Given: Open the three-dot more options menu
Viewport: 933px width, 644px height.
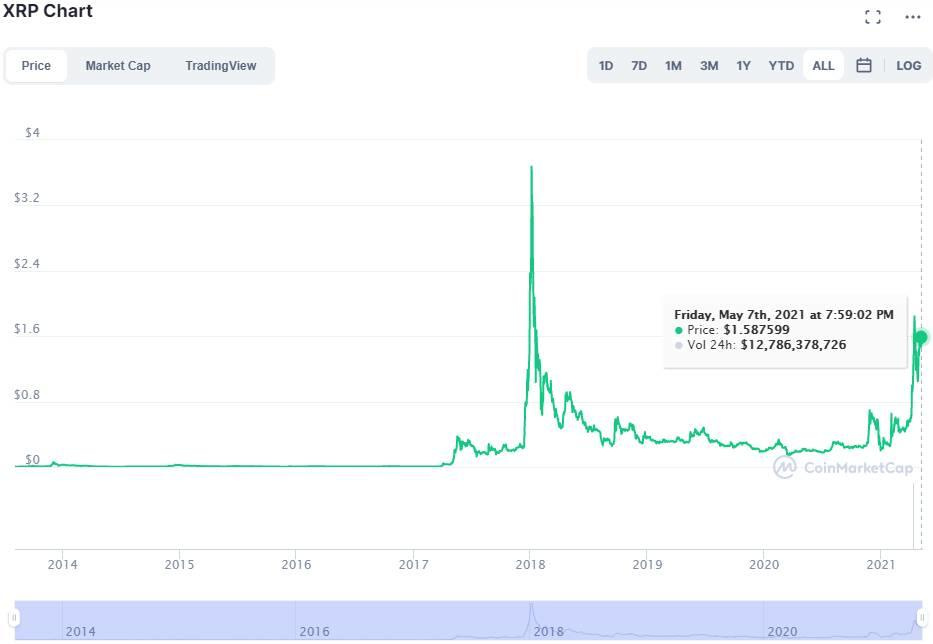Looking at the screenshot, I should pos(912,16).
